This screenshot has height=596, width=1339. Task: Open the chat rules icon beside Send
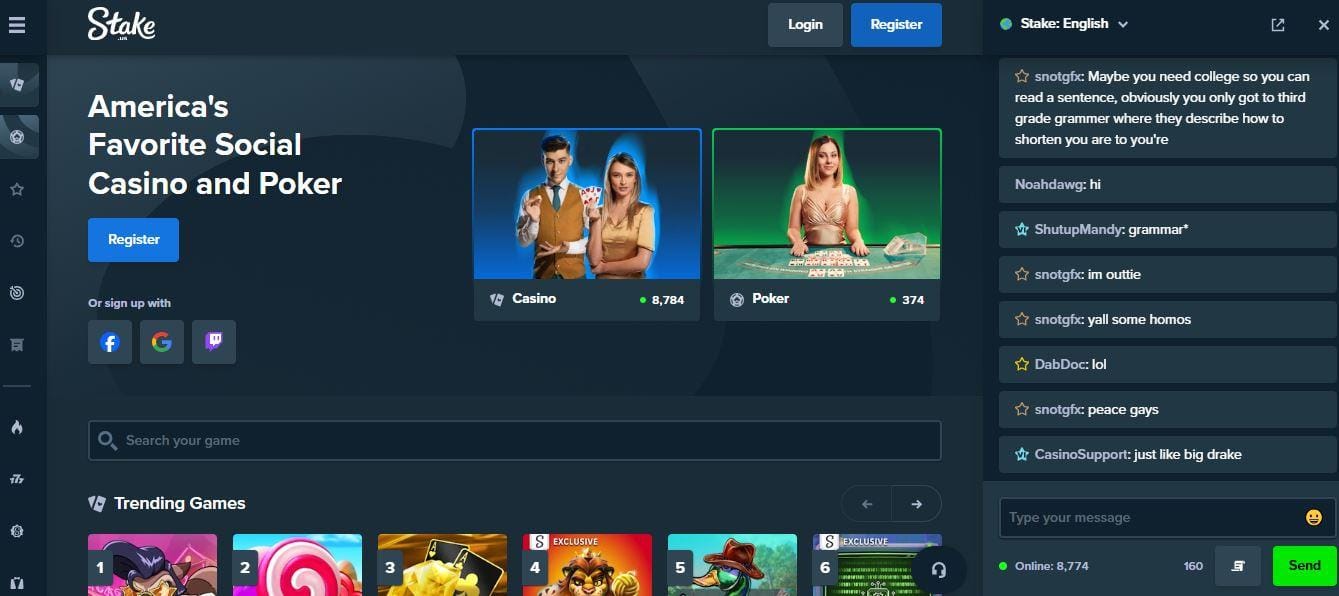click(x=1238, y=566)
